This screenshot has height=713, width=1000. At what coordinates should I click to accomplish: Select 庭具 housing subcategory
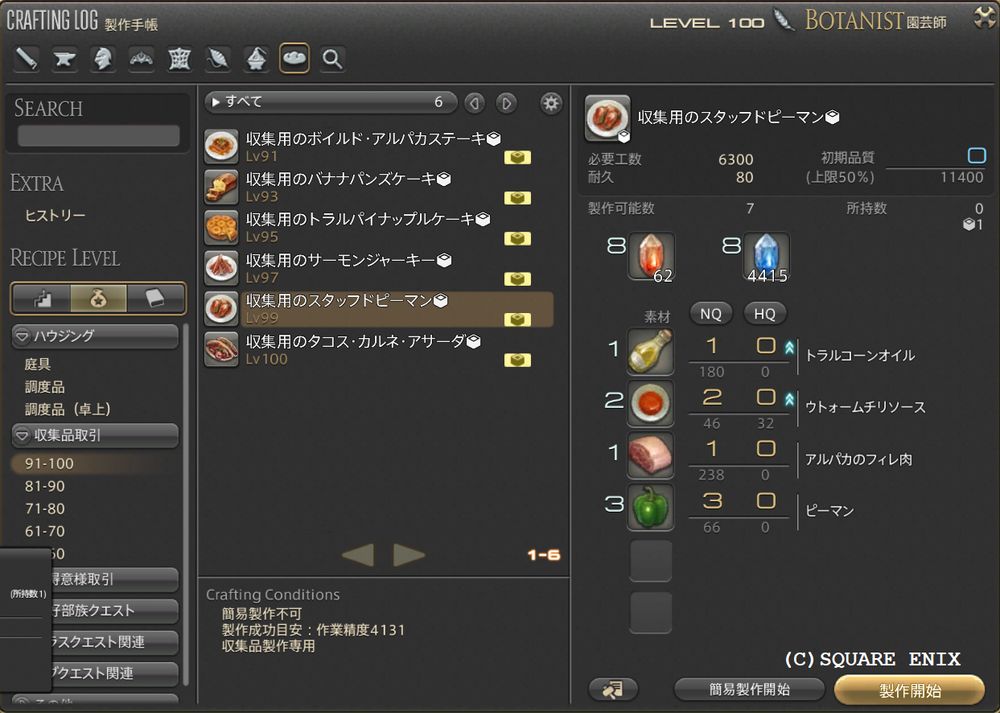[x=37, y=364]
